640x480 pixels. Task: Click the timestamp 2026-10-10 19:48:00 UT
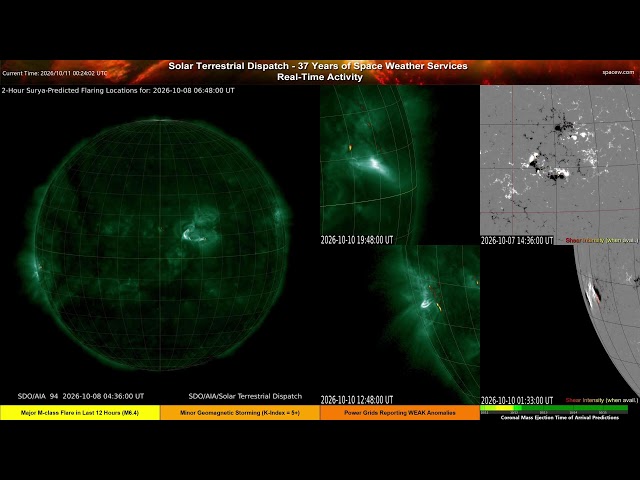pyautogui.click(x=357, y=240)
